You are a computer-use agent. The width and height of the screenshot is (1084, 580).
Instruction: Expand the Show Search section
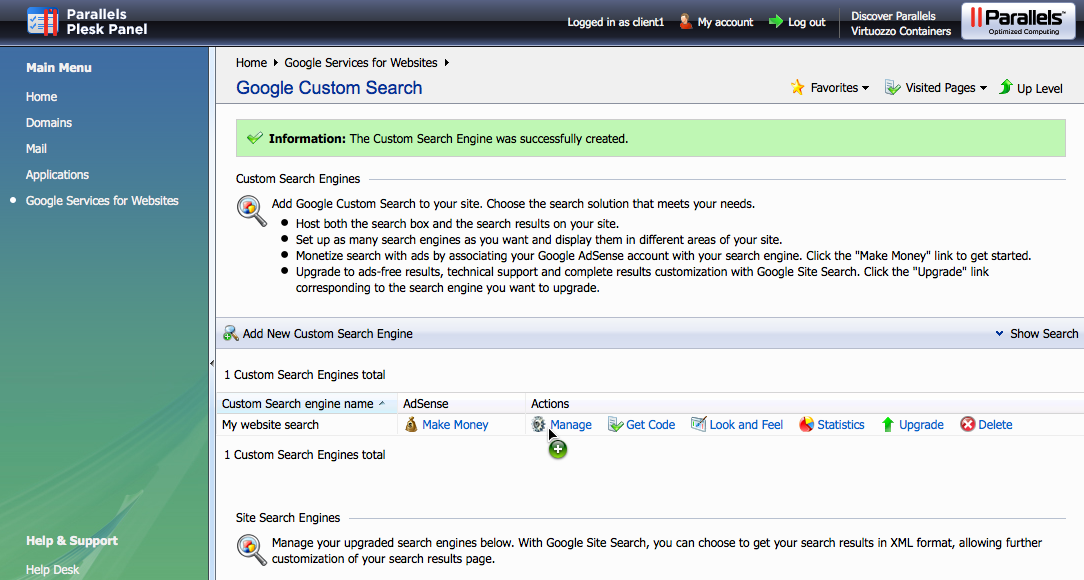[1037, 334]
